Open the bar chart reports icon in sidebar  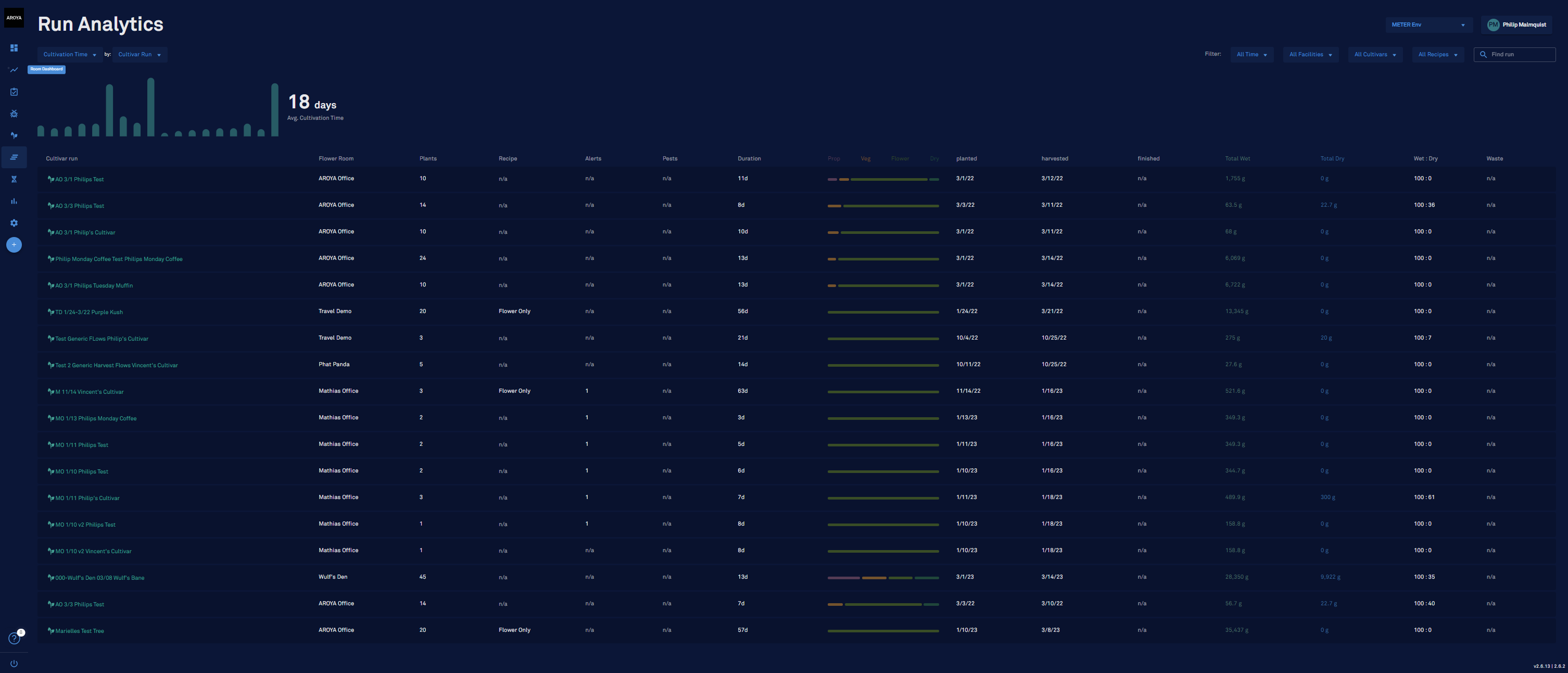[x=14, y=202]
